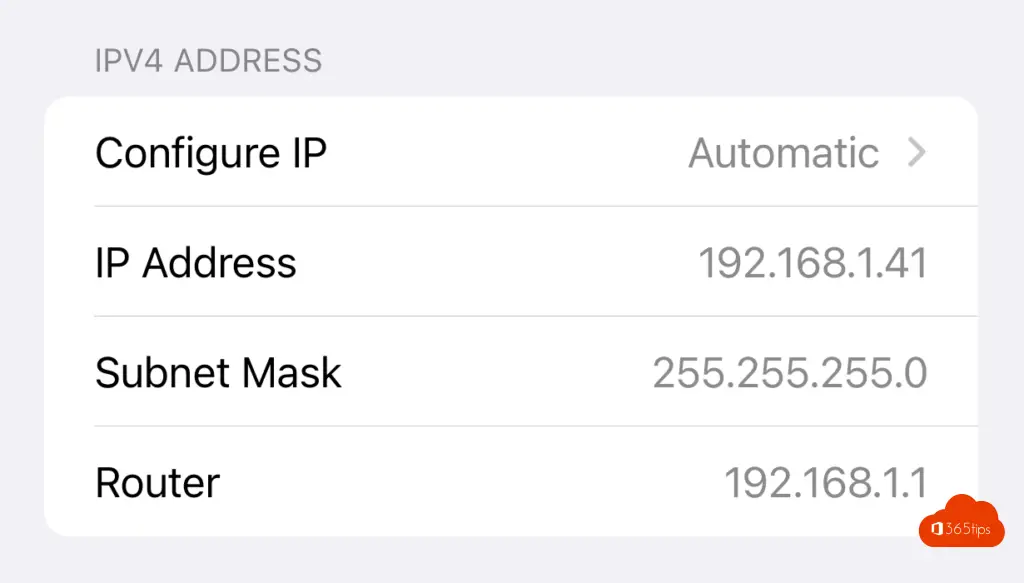1024x583 pixels.
Task: Click inside the IPv4 settings card
Action: tap(512, 317)
